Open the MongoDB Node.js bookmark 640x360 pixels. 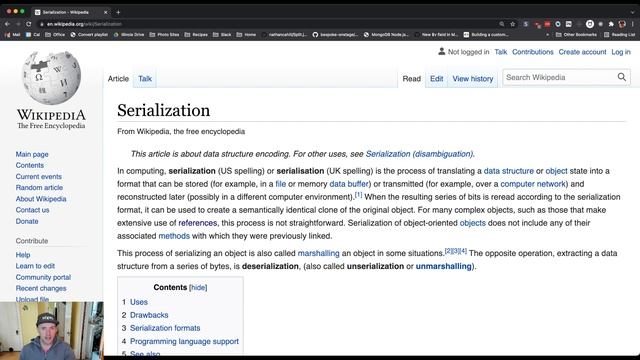pyautogui.click(x=386, y=35)
